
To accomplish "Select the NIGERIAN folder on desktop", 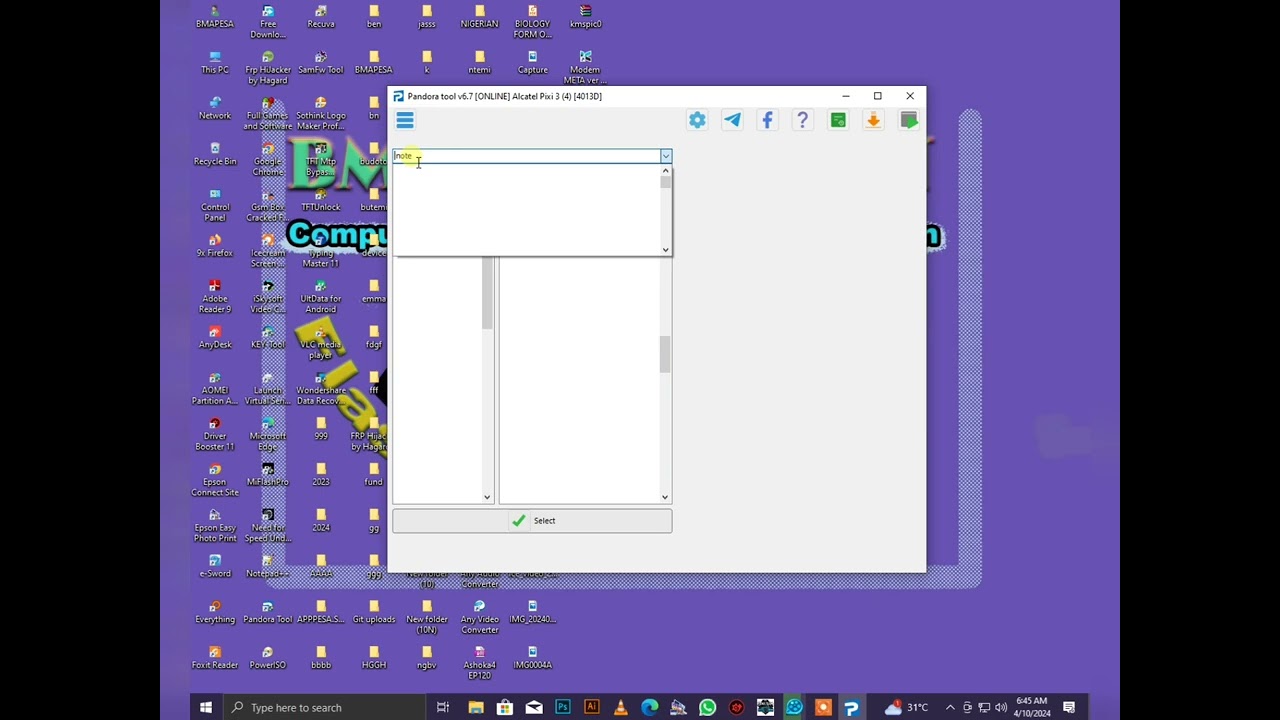I will coord(480,17).
